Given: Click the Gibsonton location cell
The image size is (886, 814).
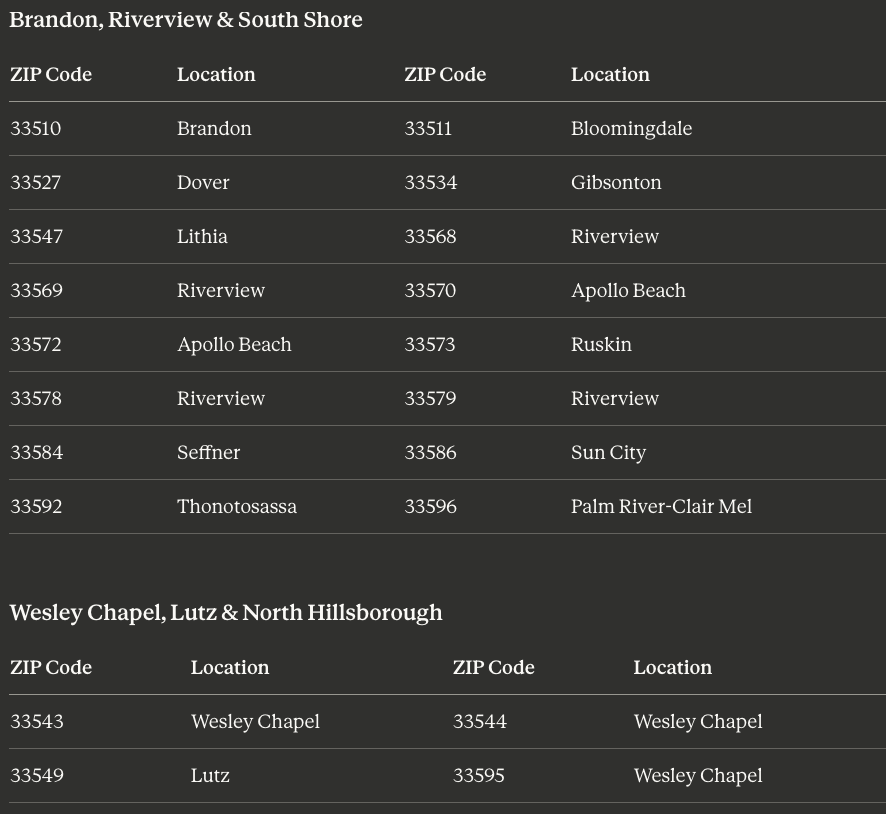Looking at the screenshot, I should [616, 182].
